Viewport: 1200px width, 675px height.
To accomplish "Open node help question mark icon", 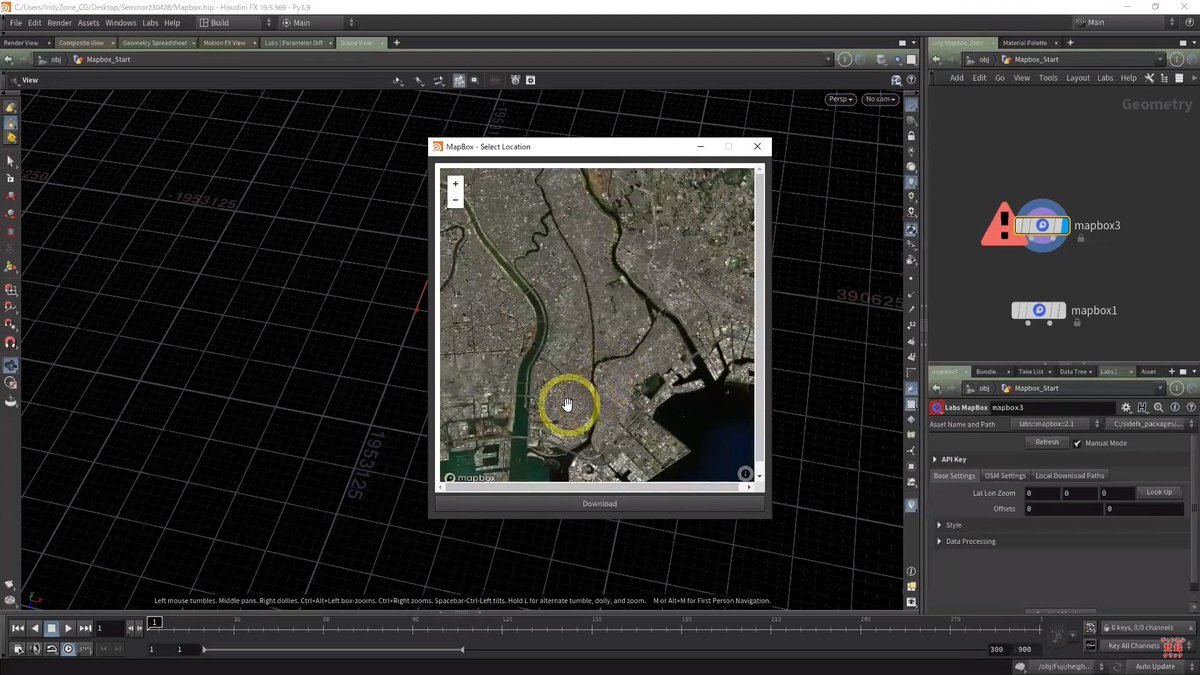I will tap(1191, 408).
